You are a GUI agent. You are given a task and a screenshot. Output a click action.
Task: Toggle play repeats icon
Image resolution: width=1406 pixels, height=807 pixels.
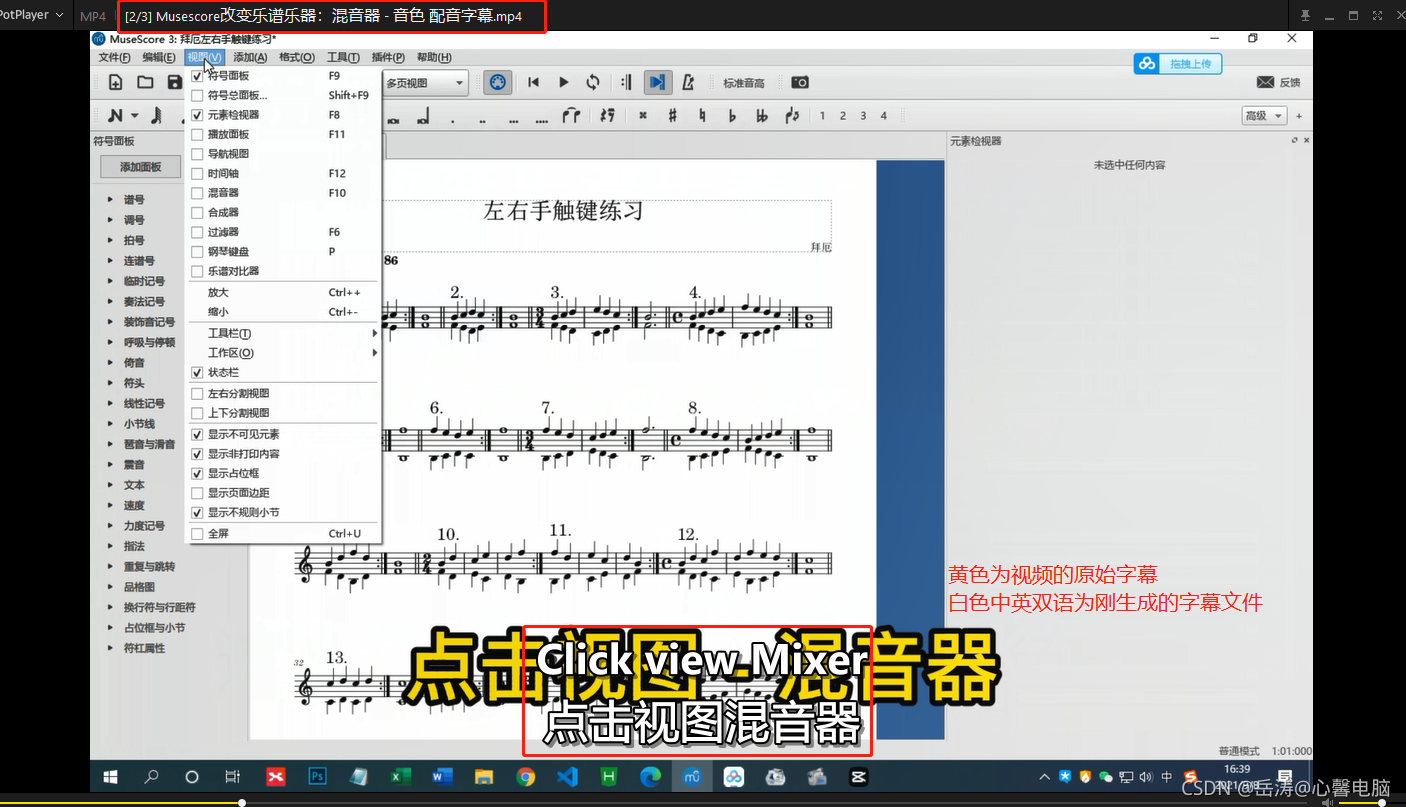(626, 83)
